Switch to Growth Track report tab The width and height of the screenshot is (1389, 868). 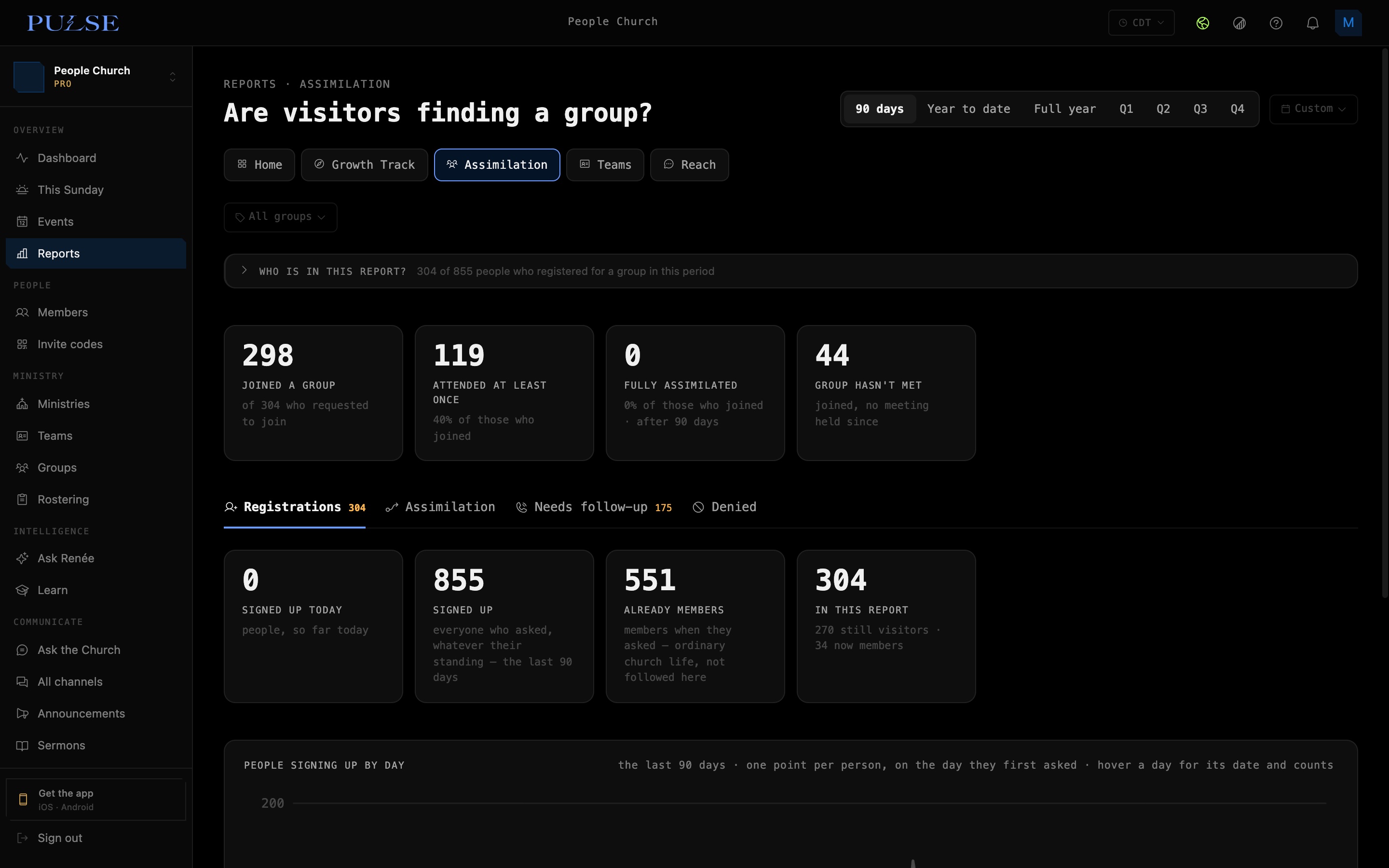(365, 165)
